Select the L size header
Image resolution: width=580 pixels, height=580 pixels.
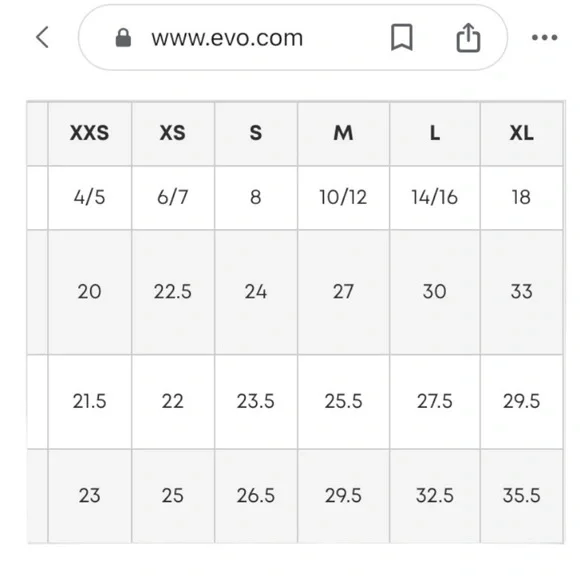(x=435, y=133)
